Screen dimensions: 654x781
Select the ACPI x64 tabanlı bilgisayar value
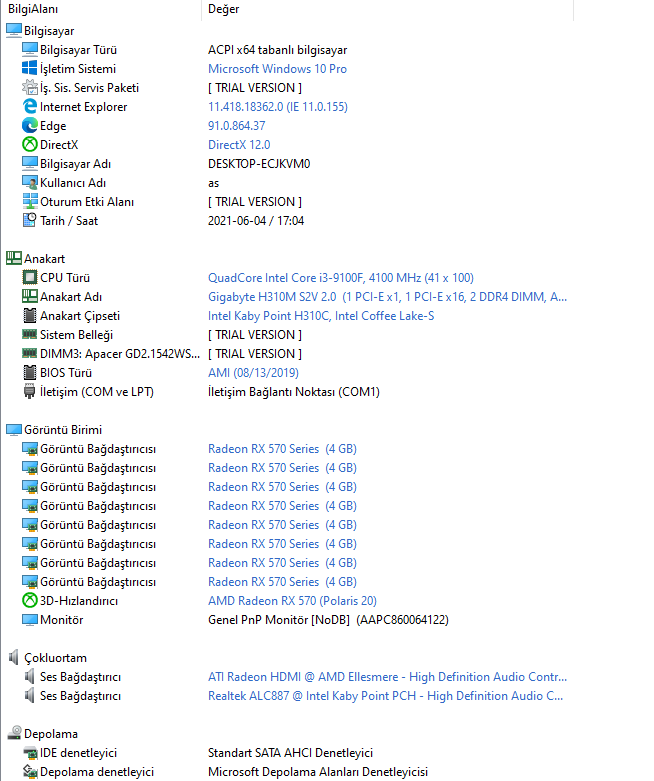277,50
